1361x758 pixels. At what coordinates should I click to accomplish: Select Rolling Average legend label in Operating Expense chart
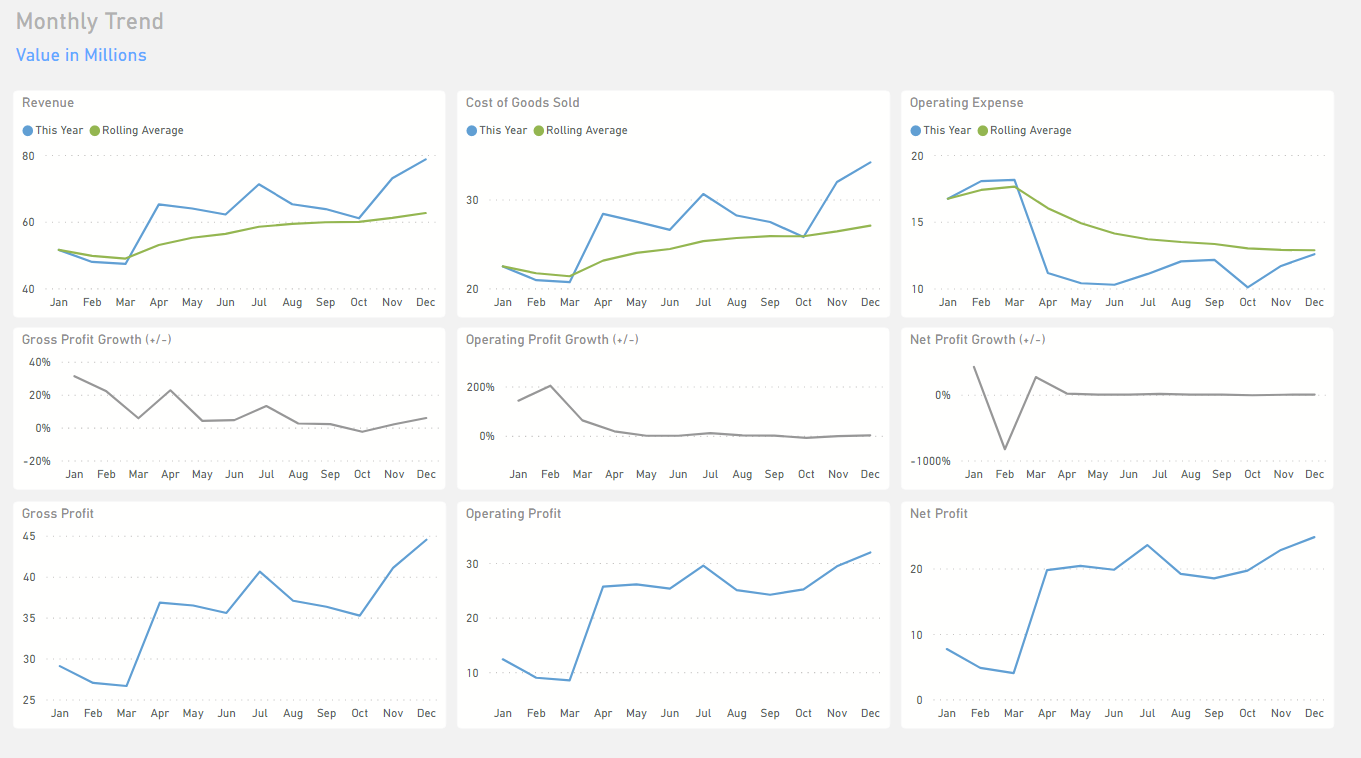click(x=1031, y=131)
